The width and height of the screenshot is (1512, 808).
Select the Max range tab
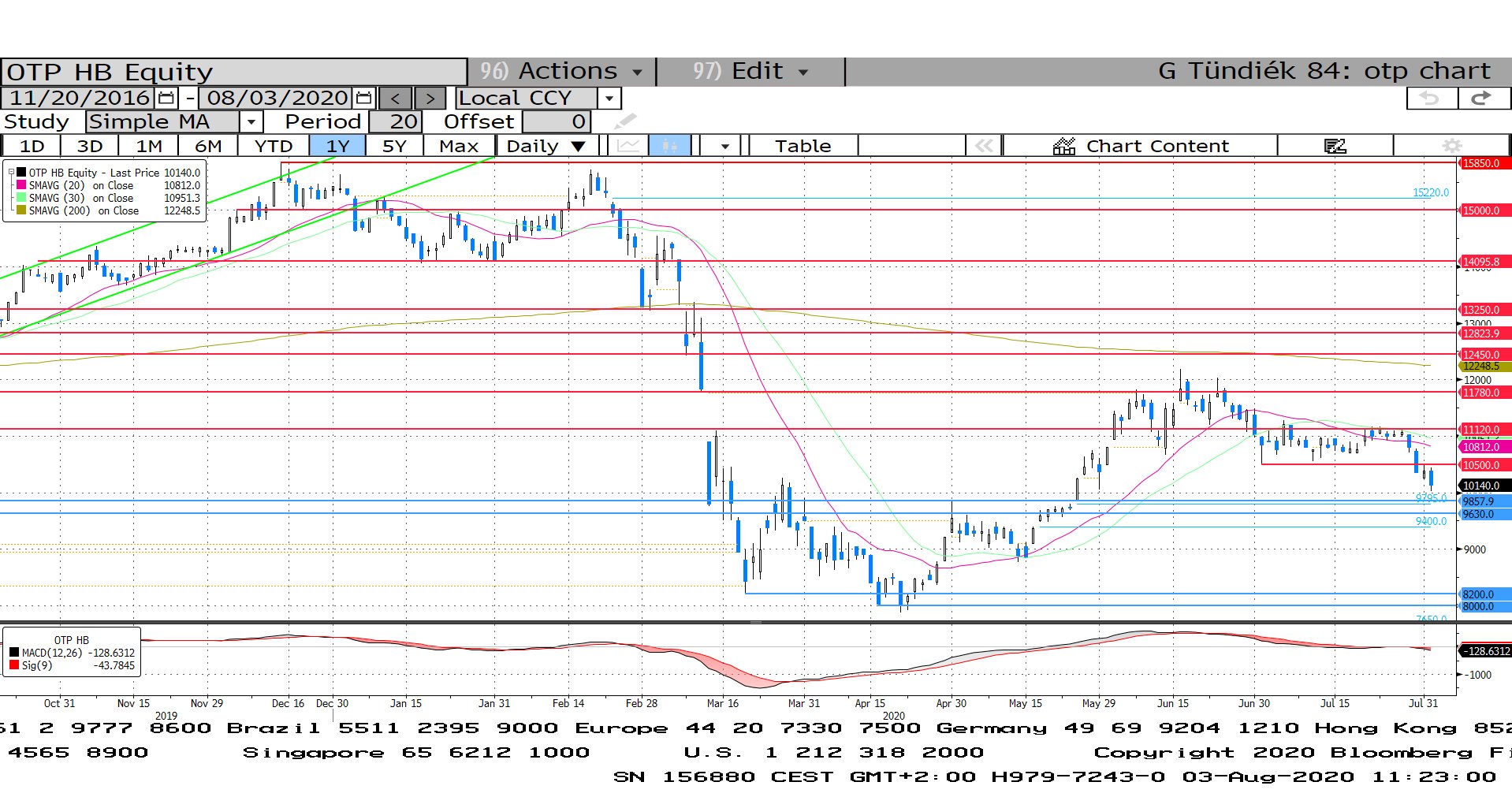(x=459, y=146)
